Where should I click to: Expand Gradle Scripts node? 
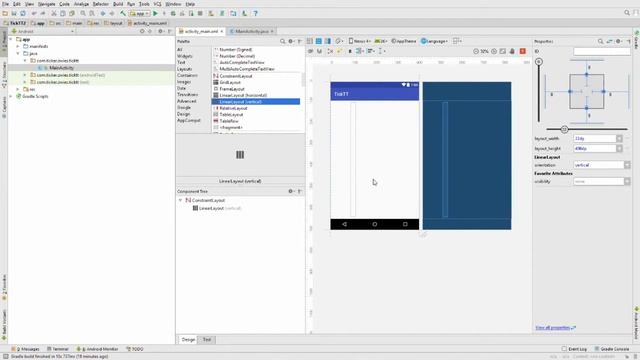pyautogui.click(x=11, y=96)
